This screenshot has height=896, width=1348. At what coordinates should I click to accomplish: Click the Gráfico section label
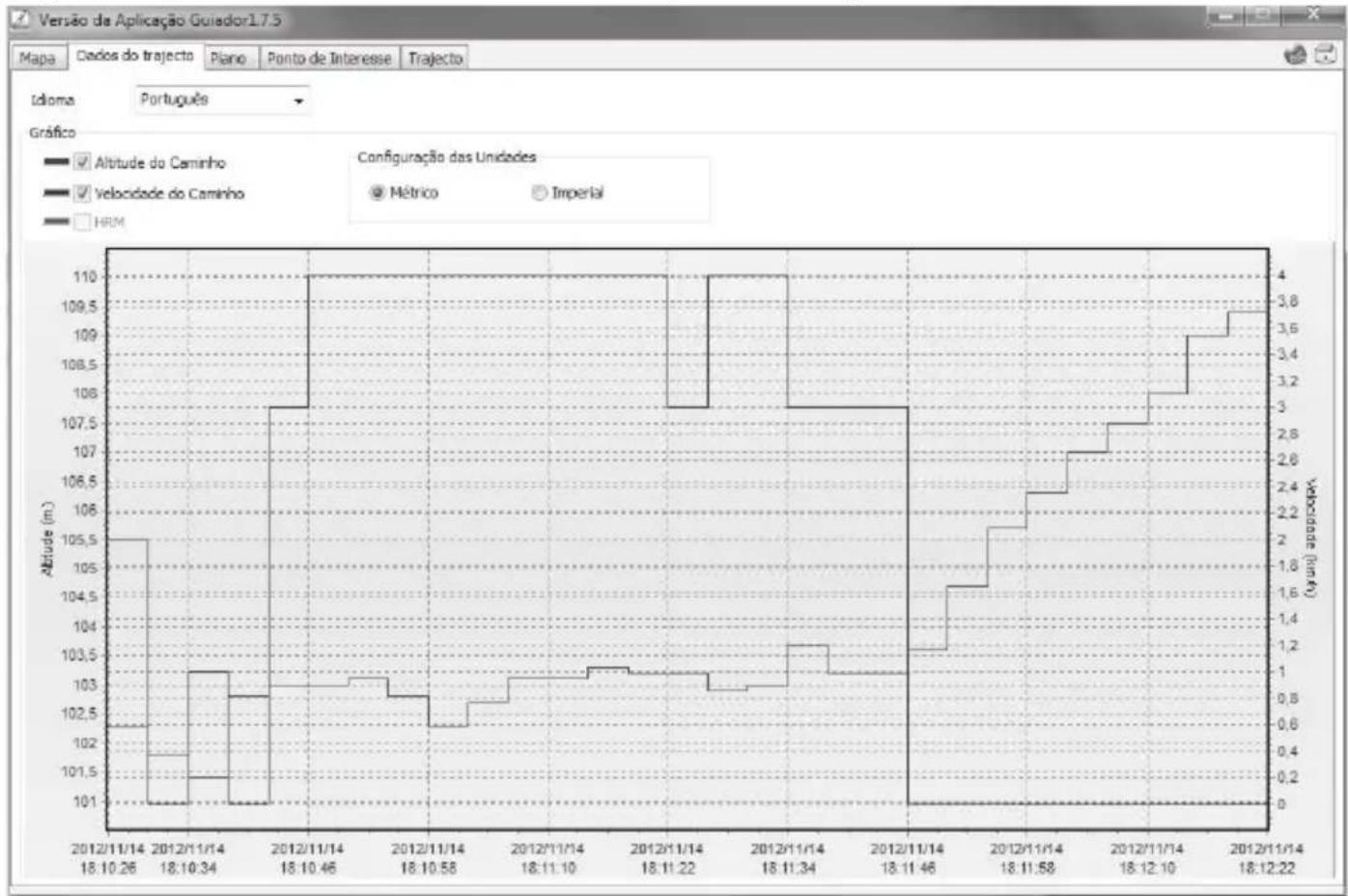click(52, 132)
